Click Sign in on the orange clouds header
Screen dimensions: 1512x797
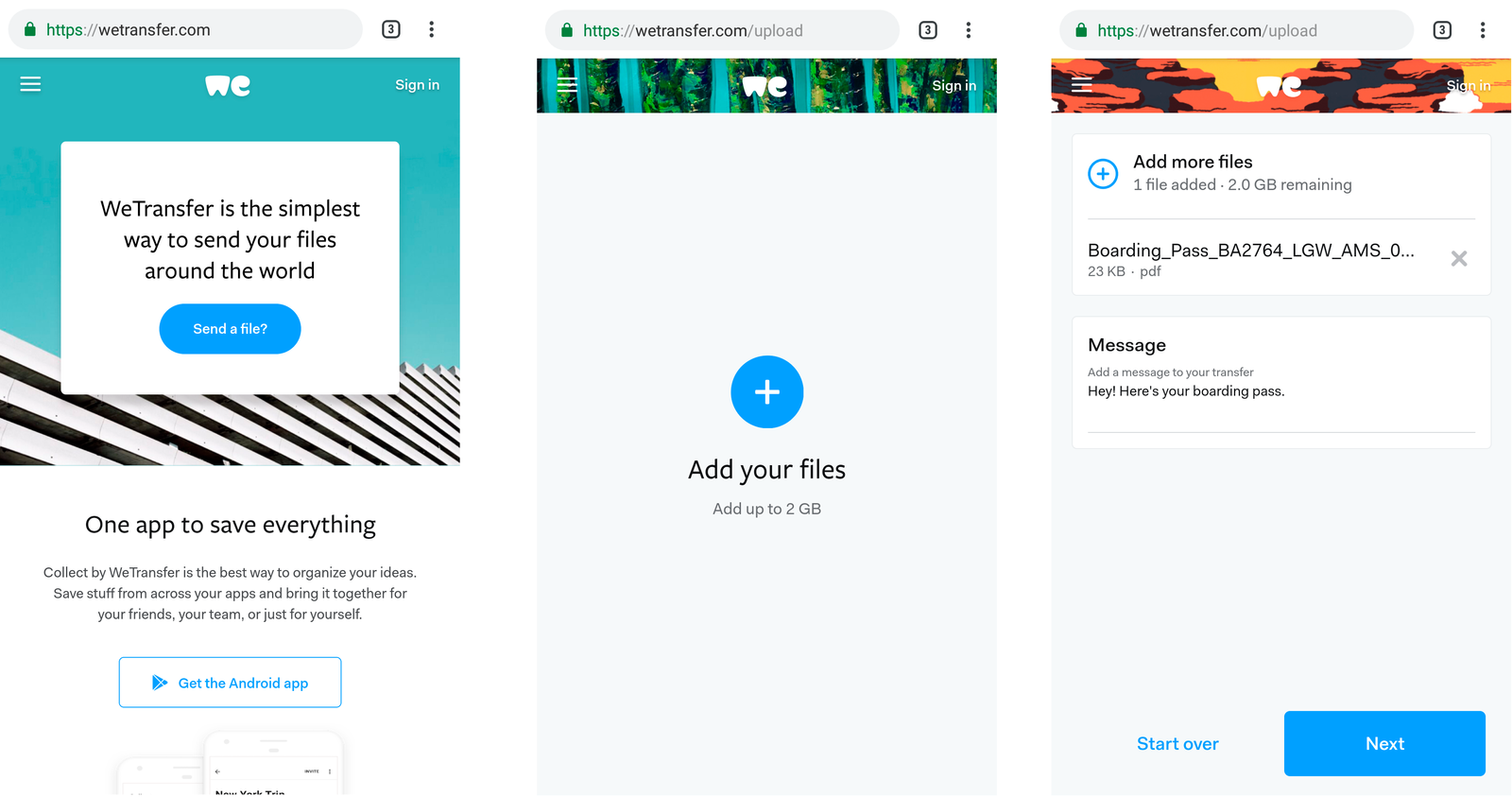click(x=1468, y=86)
